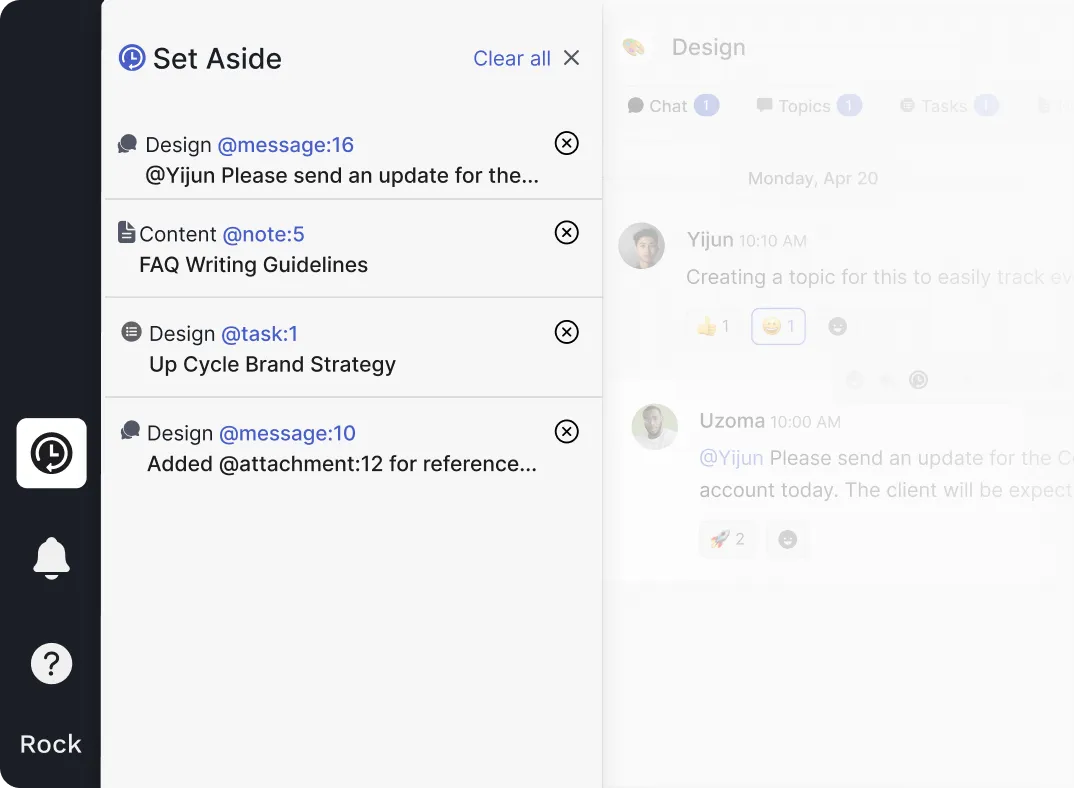The image size is (1074, 788).
Task: Switch to the Chat tab
Action: pyautogui.click(x=673, y=106)
